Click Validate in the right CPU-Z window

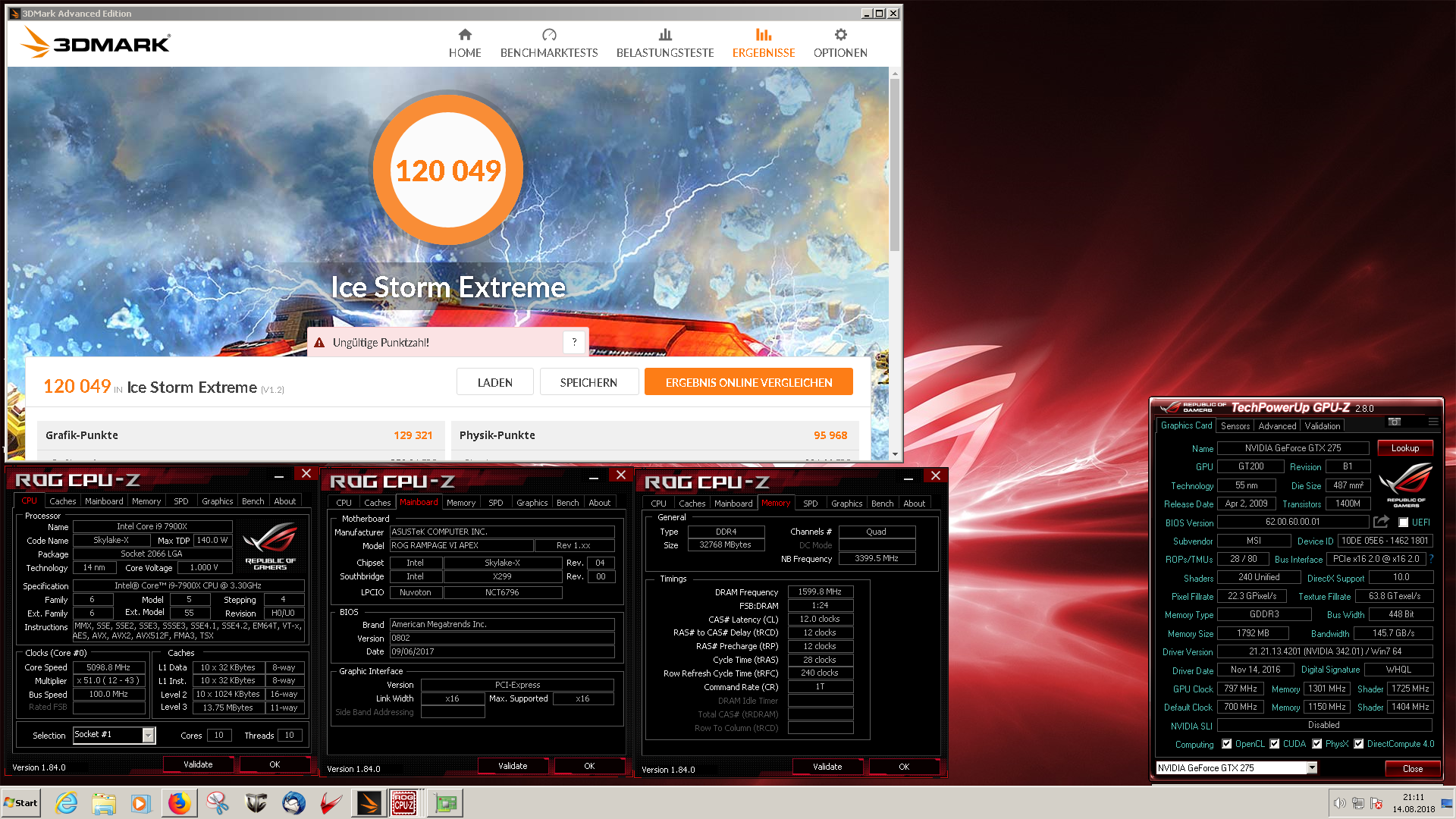[827, 767]
